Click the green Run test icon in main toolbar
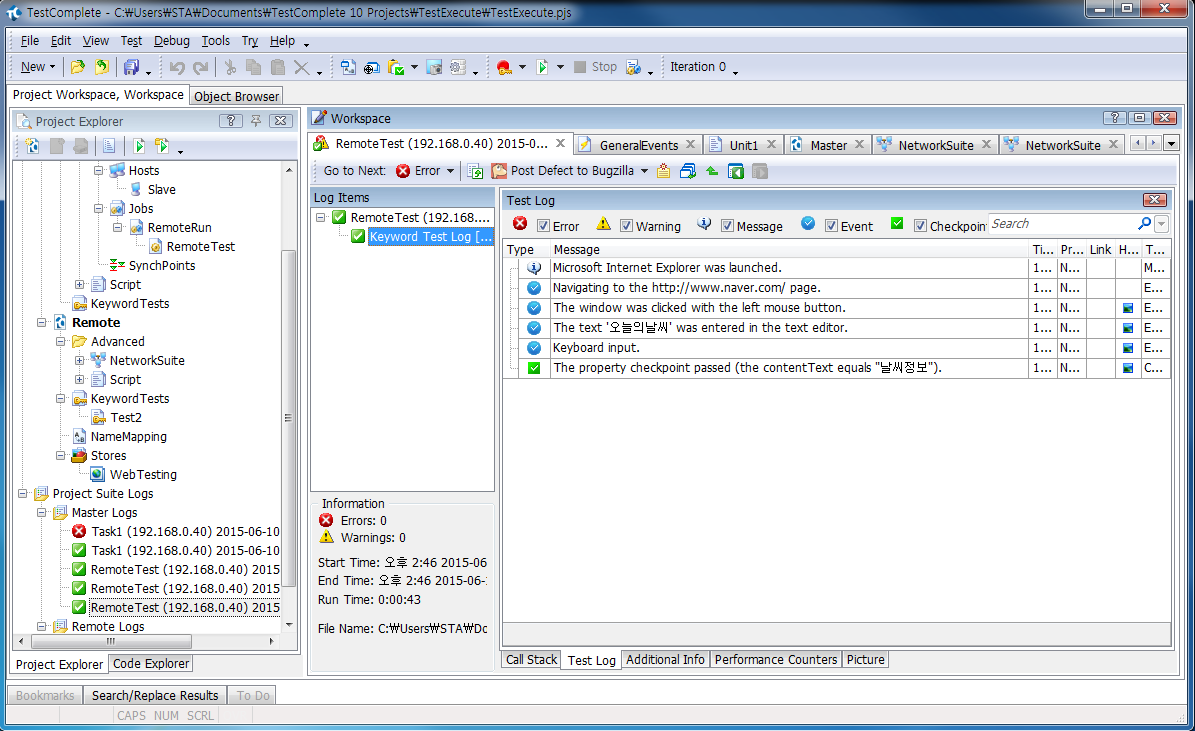 pos(541,67)
